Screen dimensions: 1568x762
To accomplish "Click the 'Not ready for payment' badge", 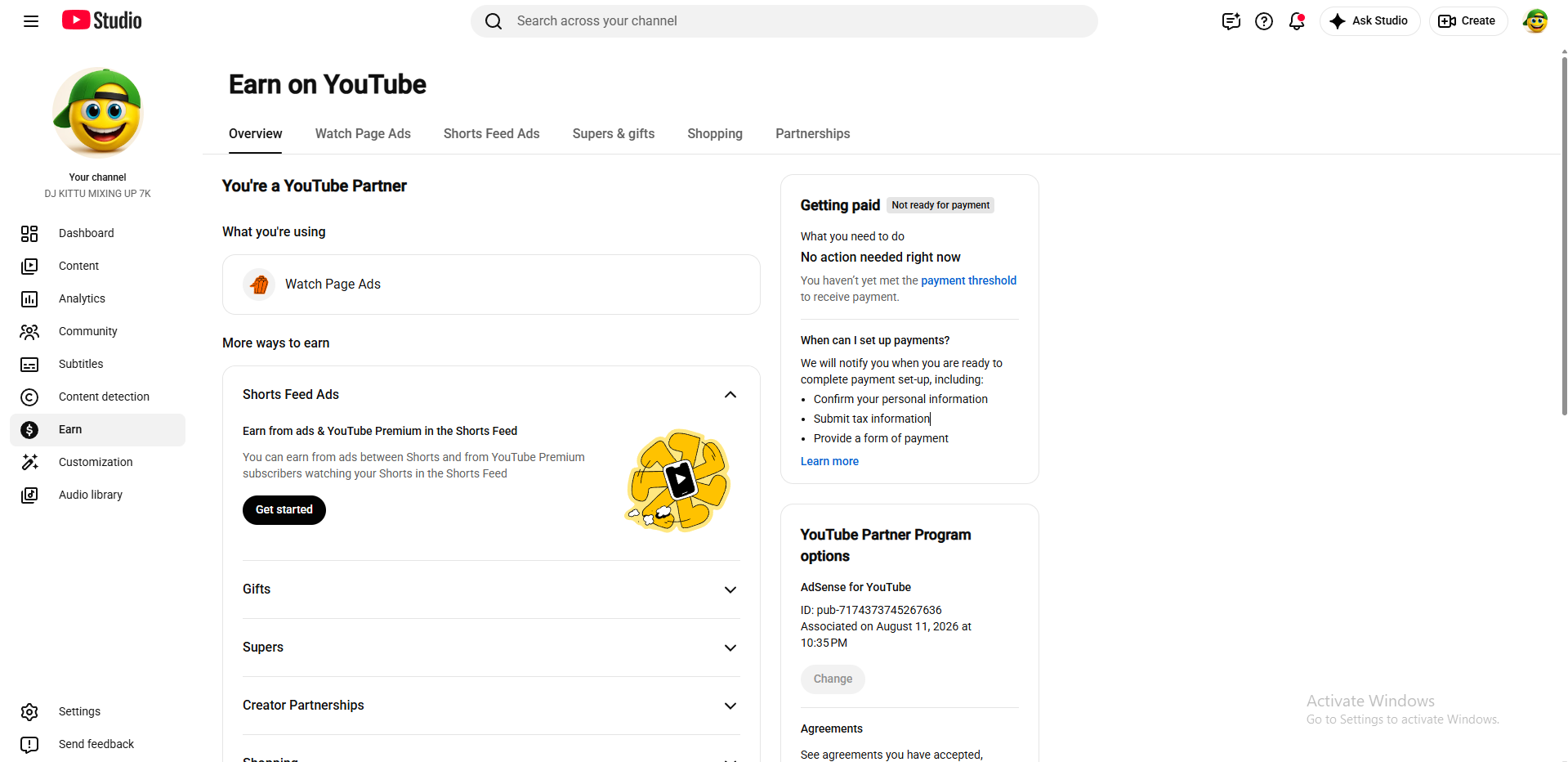I will (940, 205).
